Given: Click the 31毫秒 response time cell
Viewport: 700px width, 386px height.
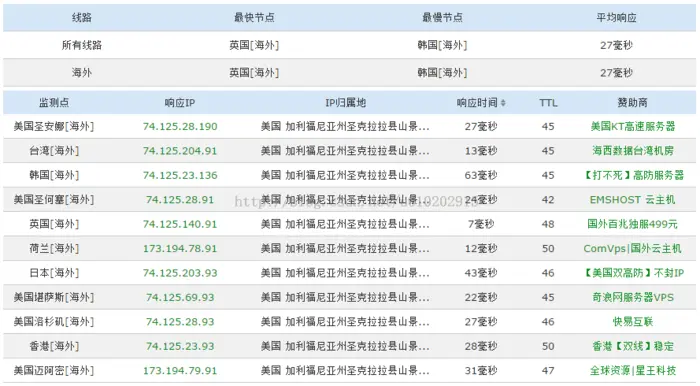Looking at the screenshot, I should pos(481,371).
